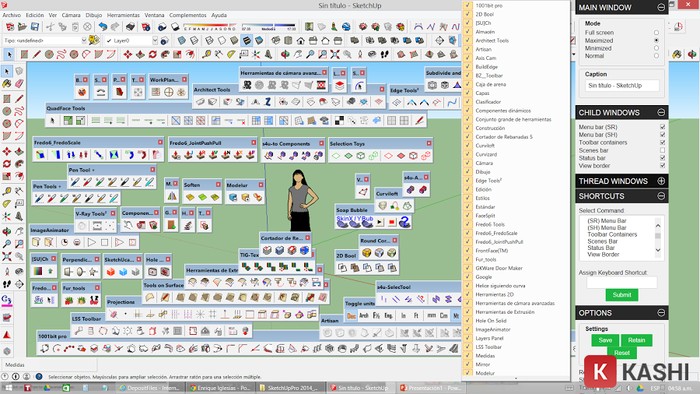Click the play icon in Soap Bubble toolbar

click(x=379, y=221)
